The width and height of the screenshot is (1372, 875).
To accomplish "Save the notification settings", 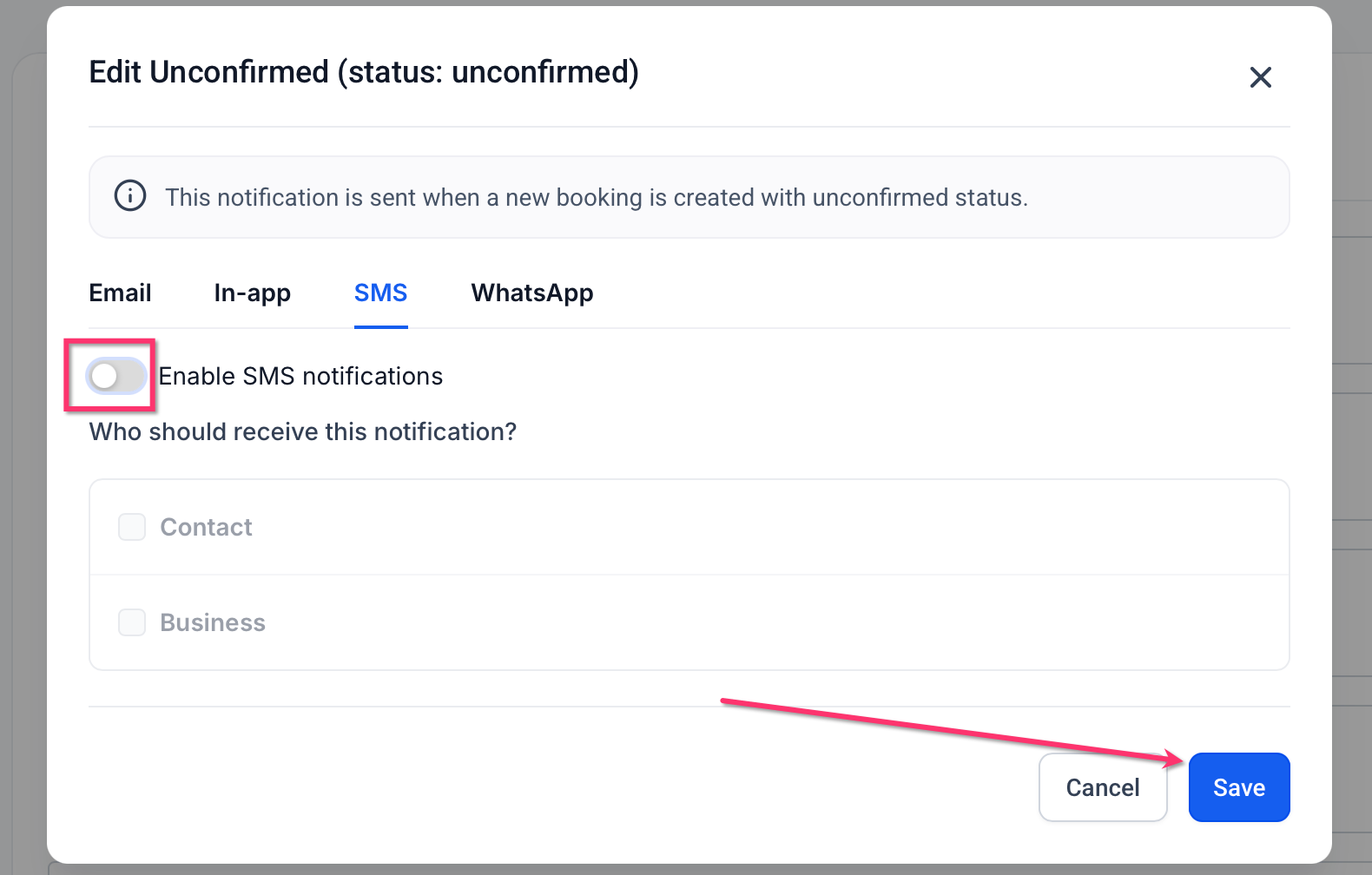I will [x=1239, y=787].
